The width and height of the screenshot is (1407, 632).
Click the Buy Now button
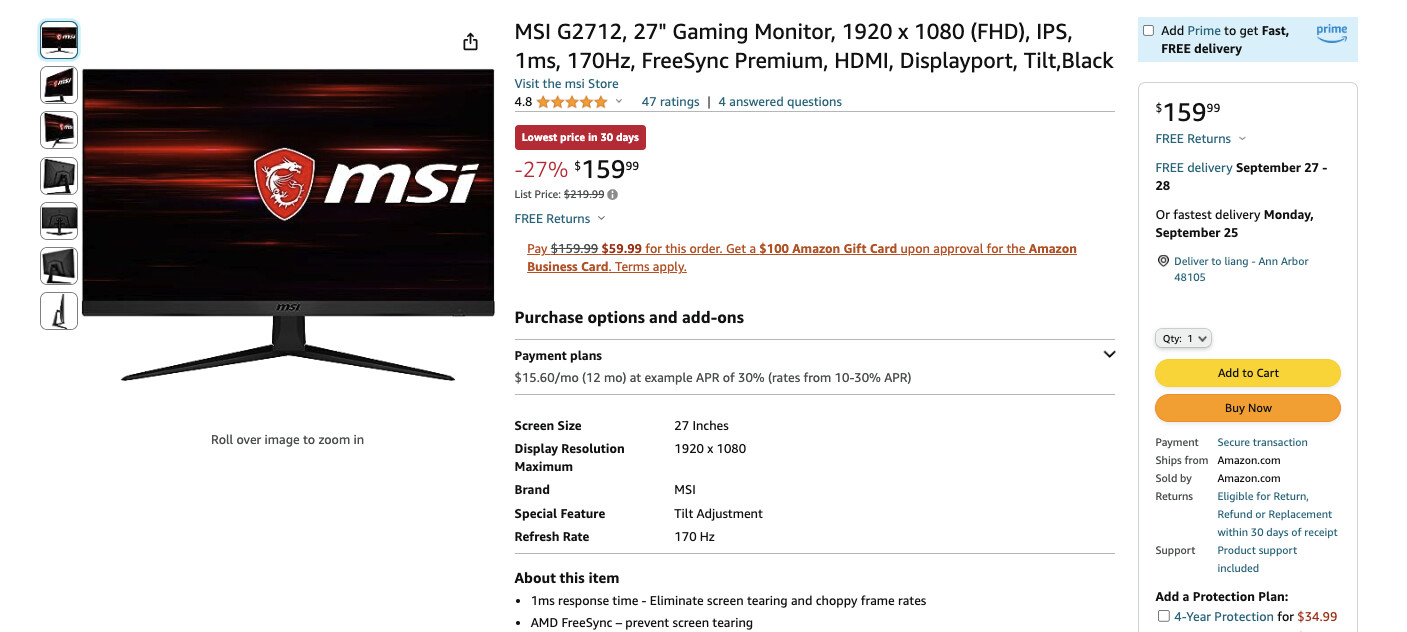point(1247,408)
